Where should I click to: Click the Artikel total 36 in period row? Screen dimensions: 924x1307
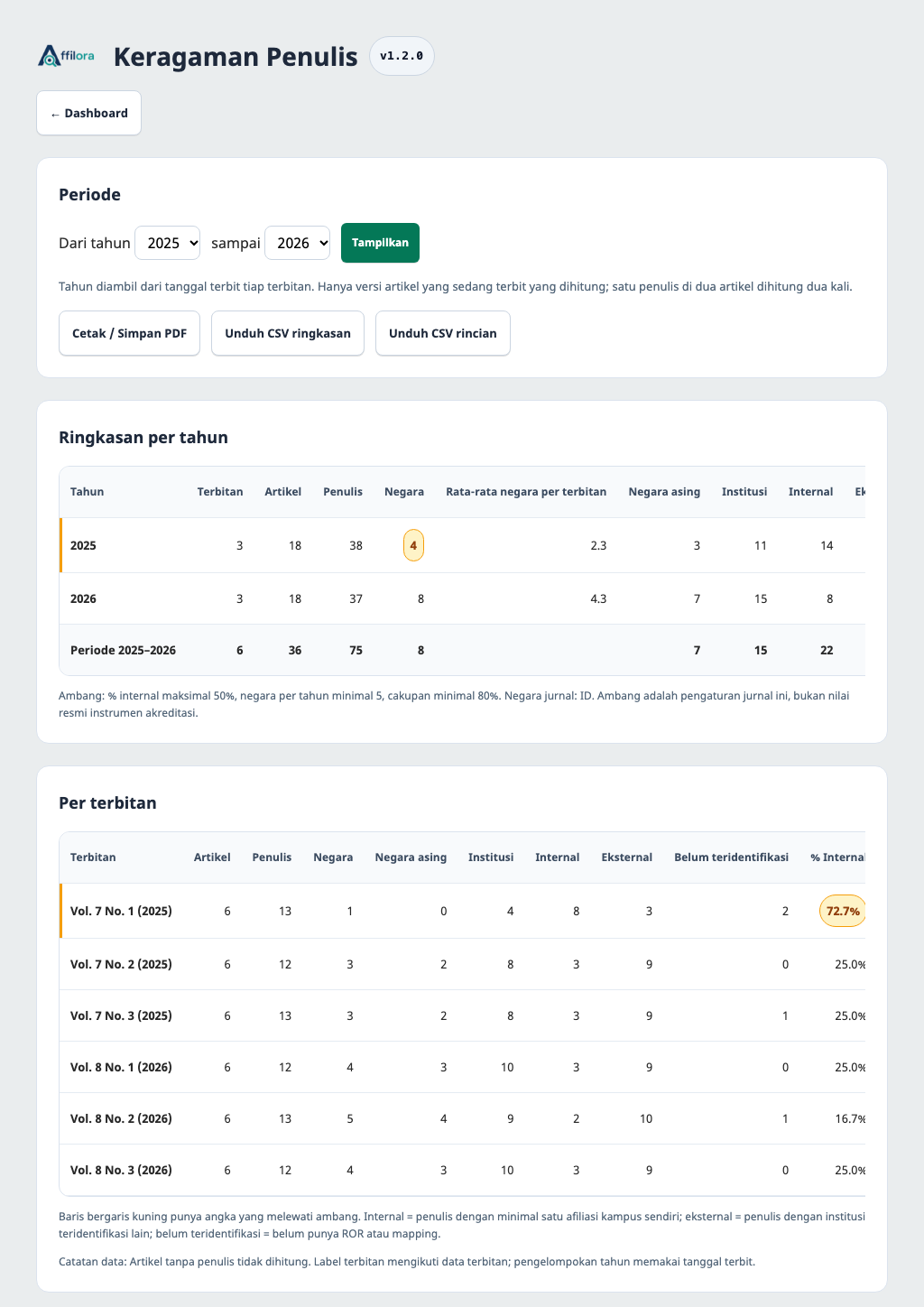(x=294, y=650)
